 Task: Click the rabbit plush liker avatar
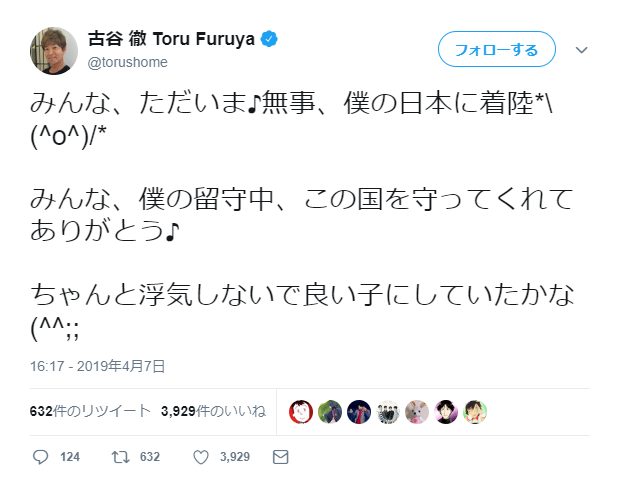click(x=417, y=412)
